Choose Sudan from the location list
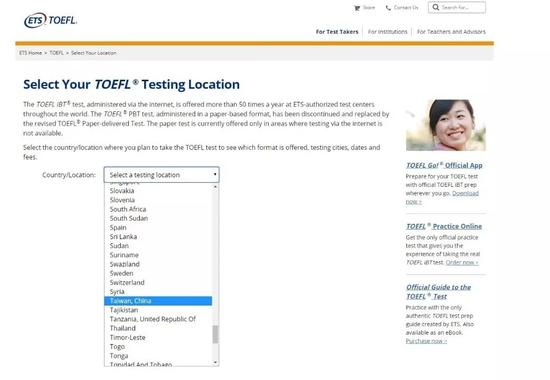The height and width of the screenshot is (380, 550). click(158, 246)
